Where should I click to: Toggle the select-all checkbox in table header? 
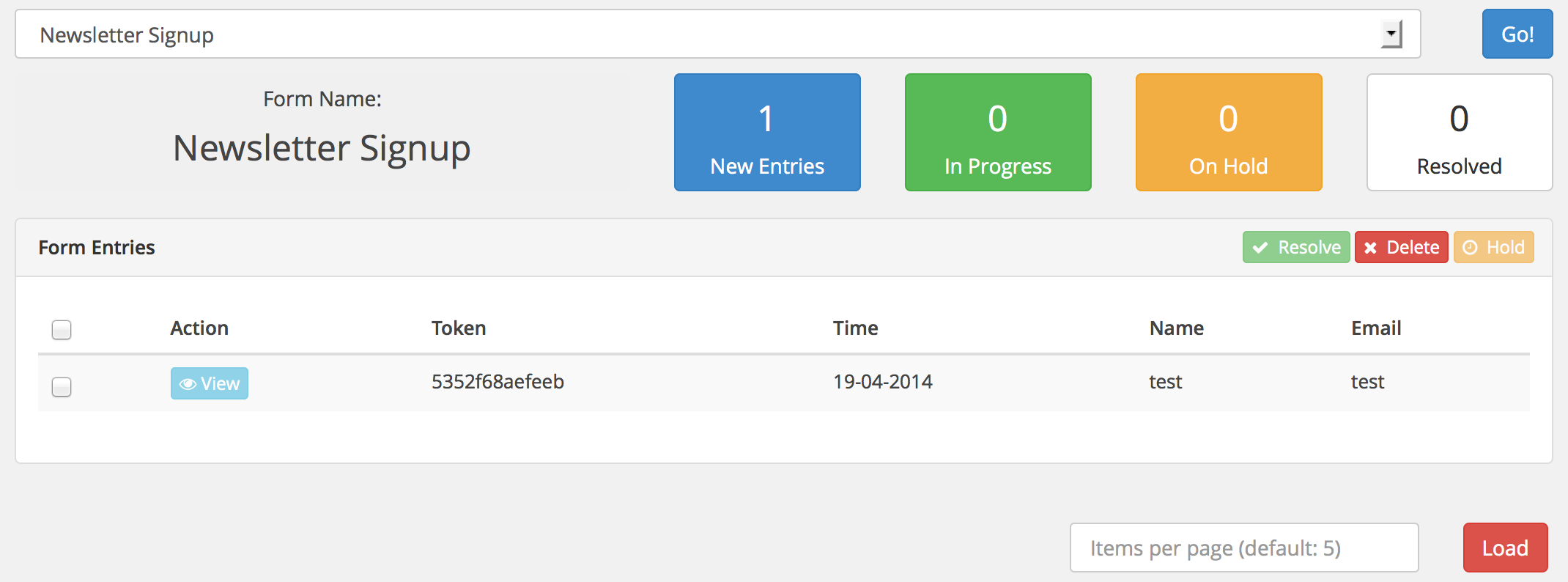[x=62, y=330]
